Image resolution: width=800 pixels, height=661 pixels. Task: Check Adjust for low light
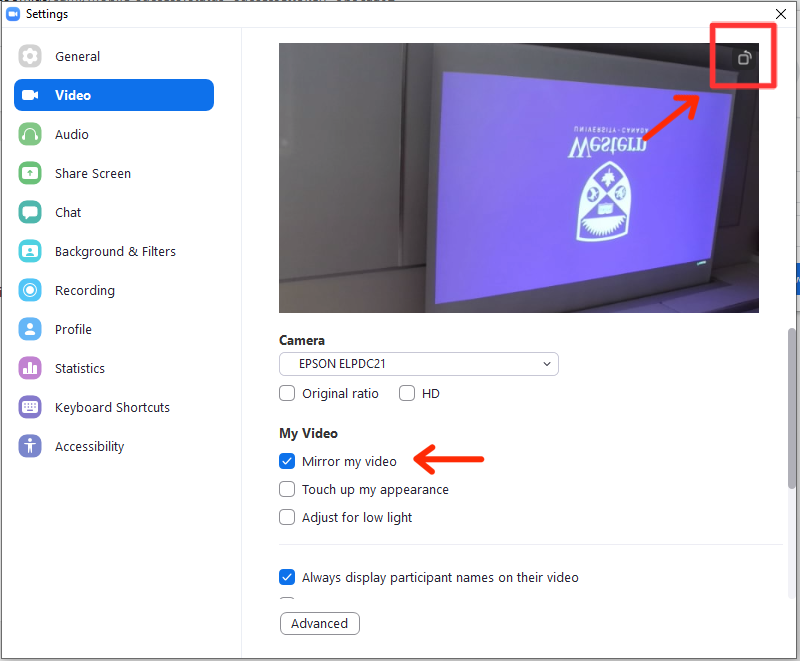coord(287,517)
